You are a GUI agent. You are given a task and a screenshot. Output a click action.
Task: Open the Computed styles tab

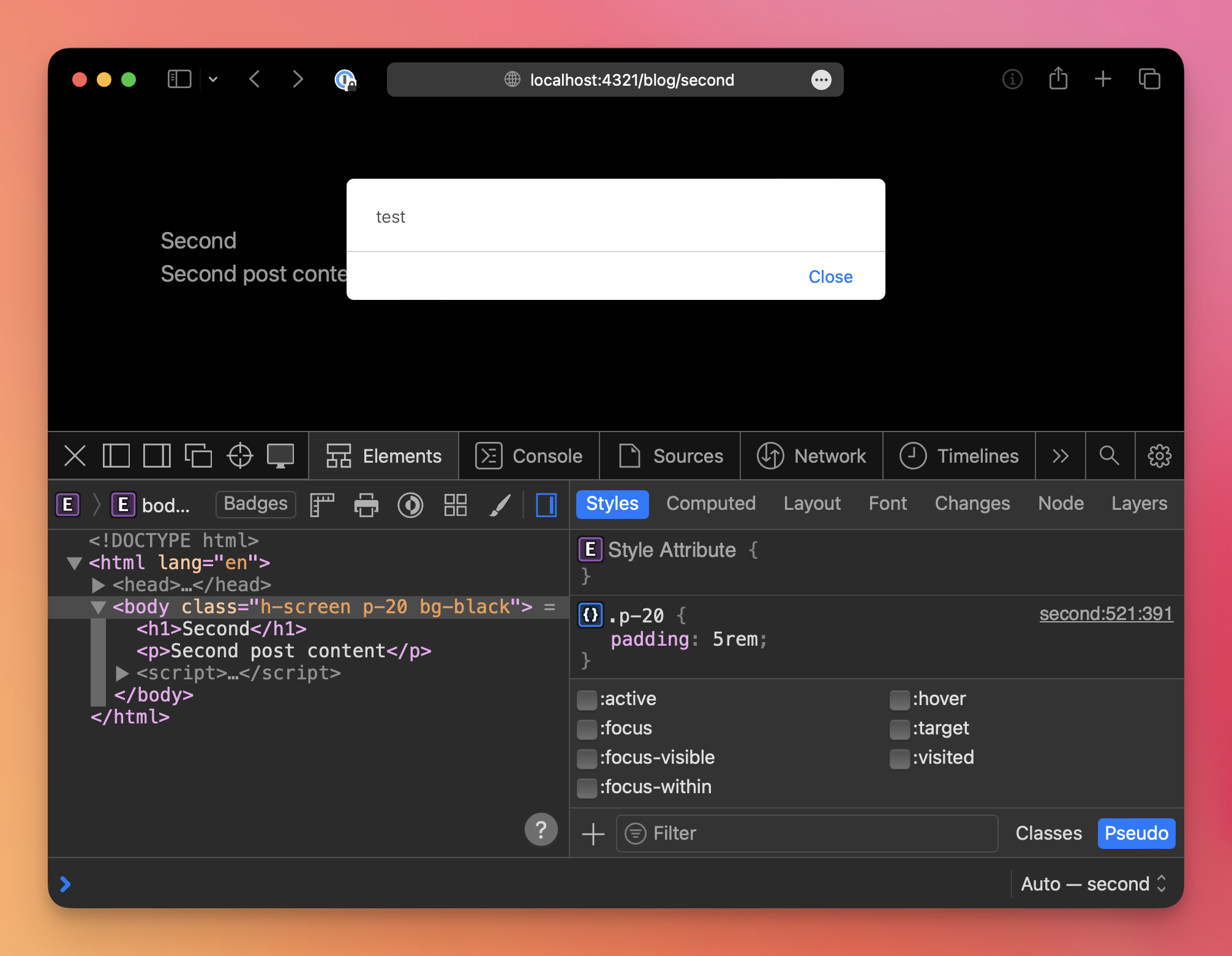tap(710, 504)
